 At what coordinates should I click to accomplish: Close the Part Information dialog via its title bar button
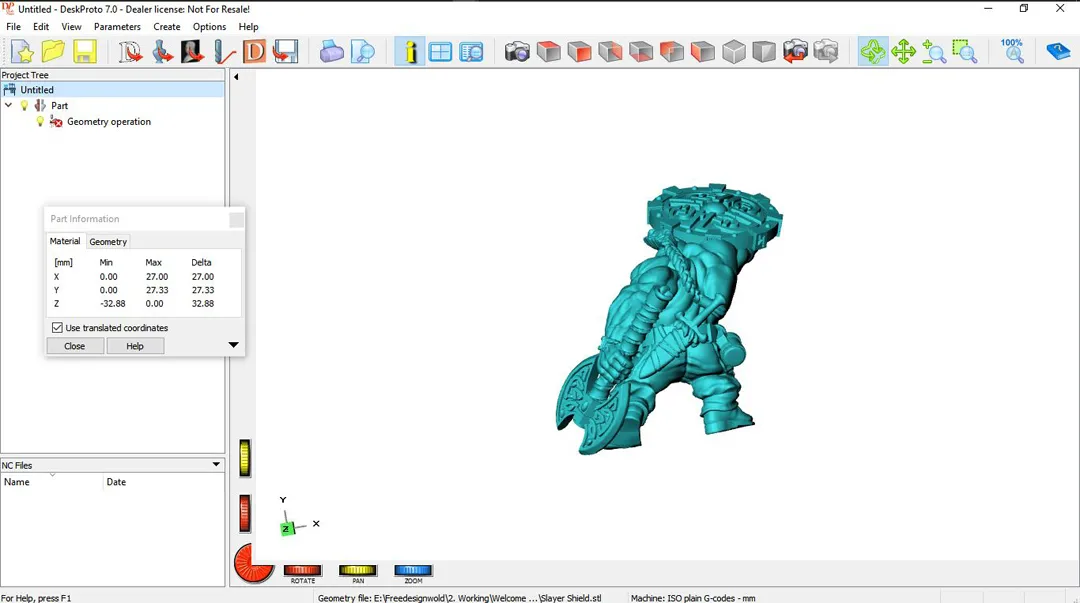coord(236,219)
